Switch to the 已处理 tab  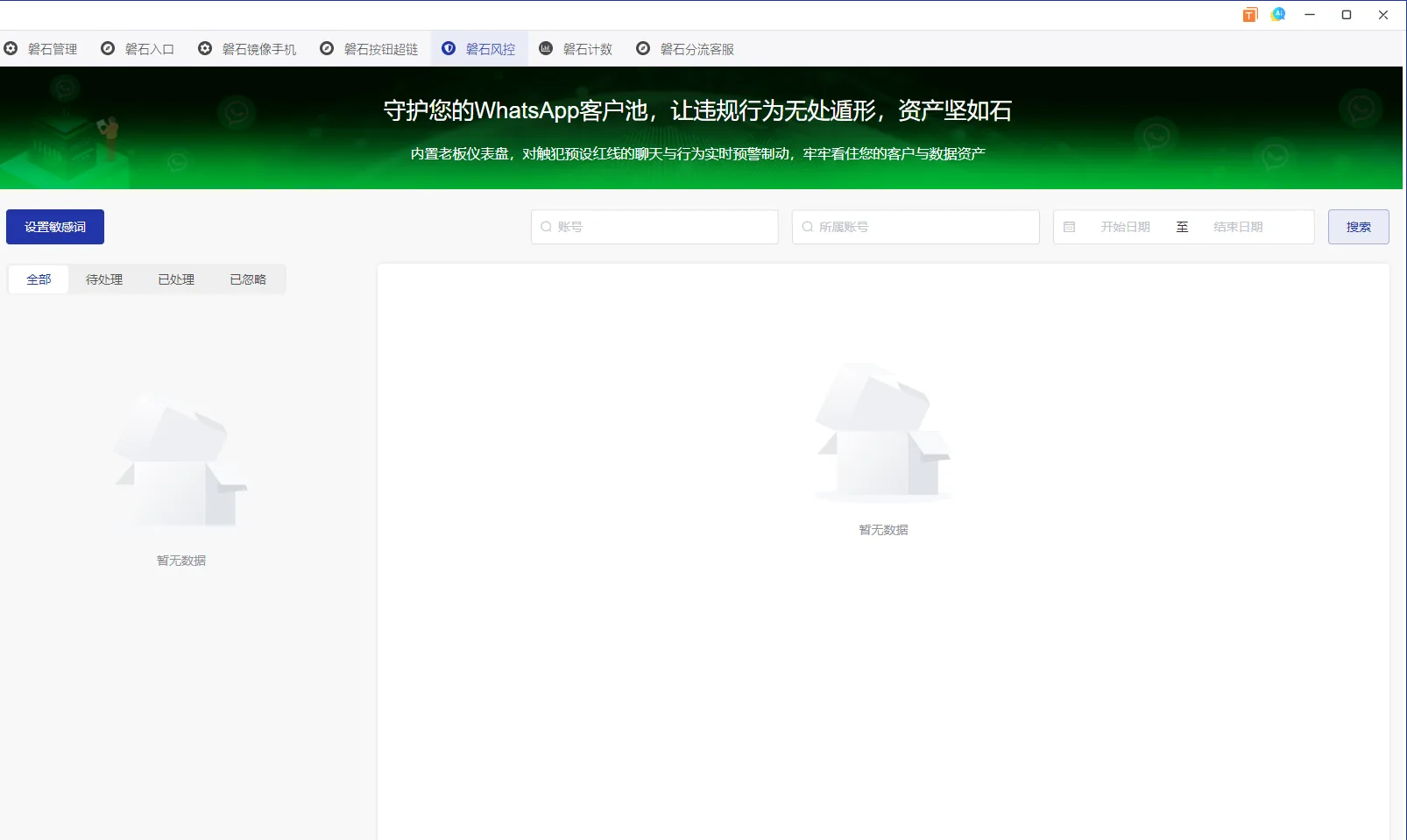[175, 279]
